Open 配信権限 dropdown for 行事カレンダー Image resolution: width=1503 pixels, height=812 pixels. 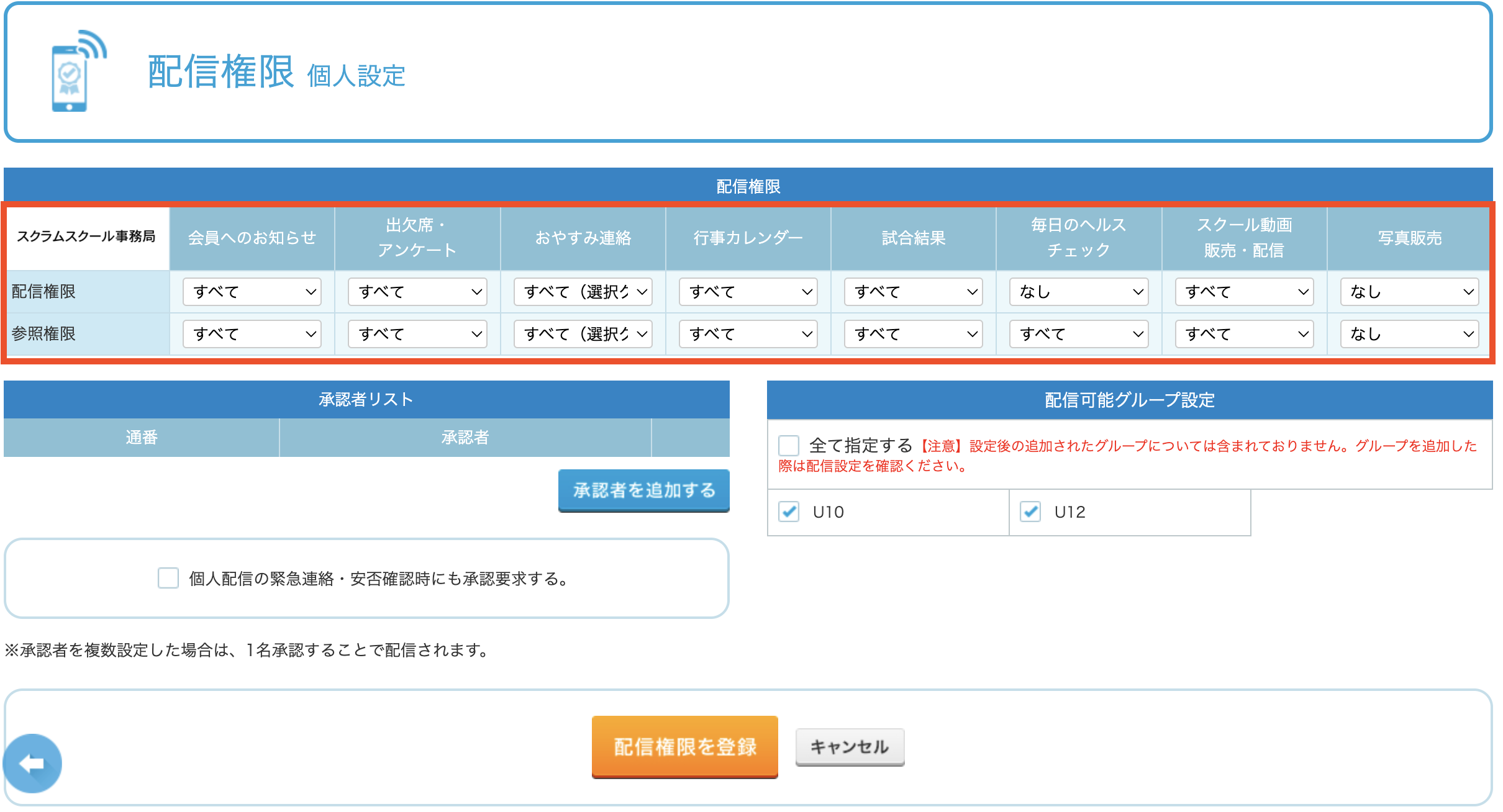pyautogui.click(x=748, y=292)
